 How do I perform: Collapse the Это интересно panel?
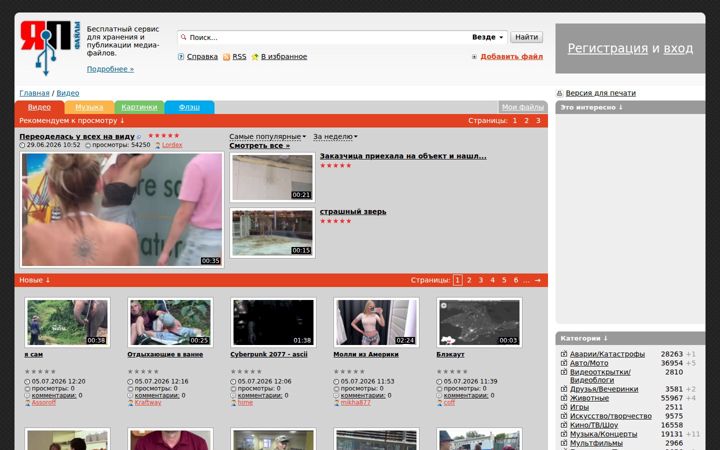[x=591, y=107]
